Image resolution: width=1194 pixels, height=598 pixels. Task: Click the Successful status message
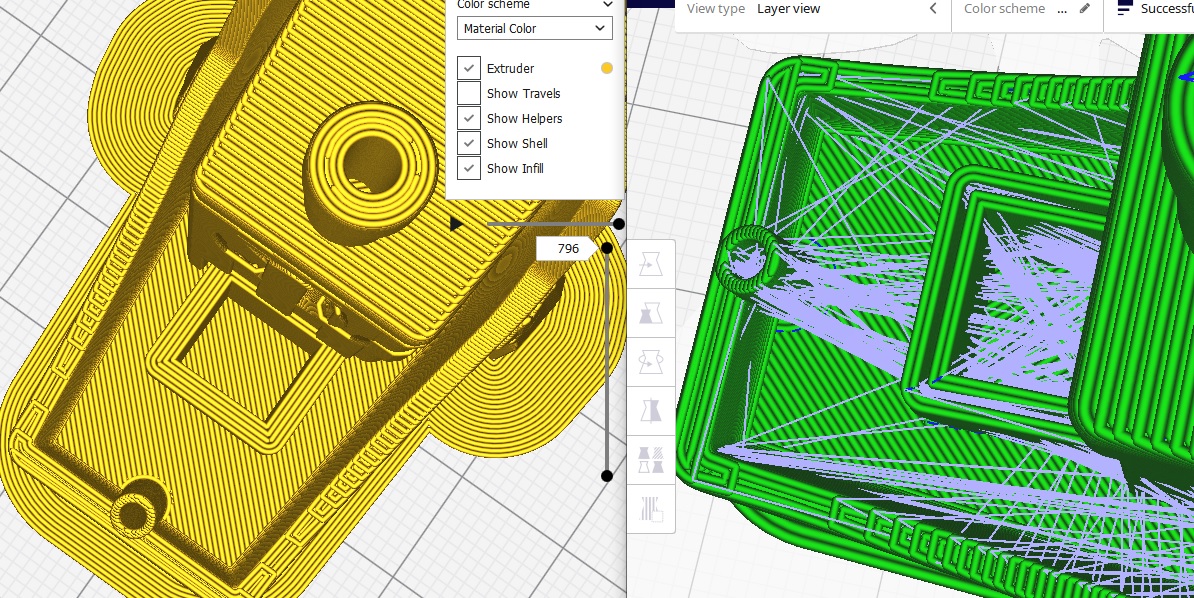1168,8
